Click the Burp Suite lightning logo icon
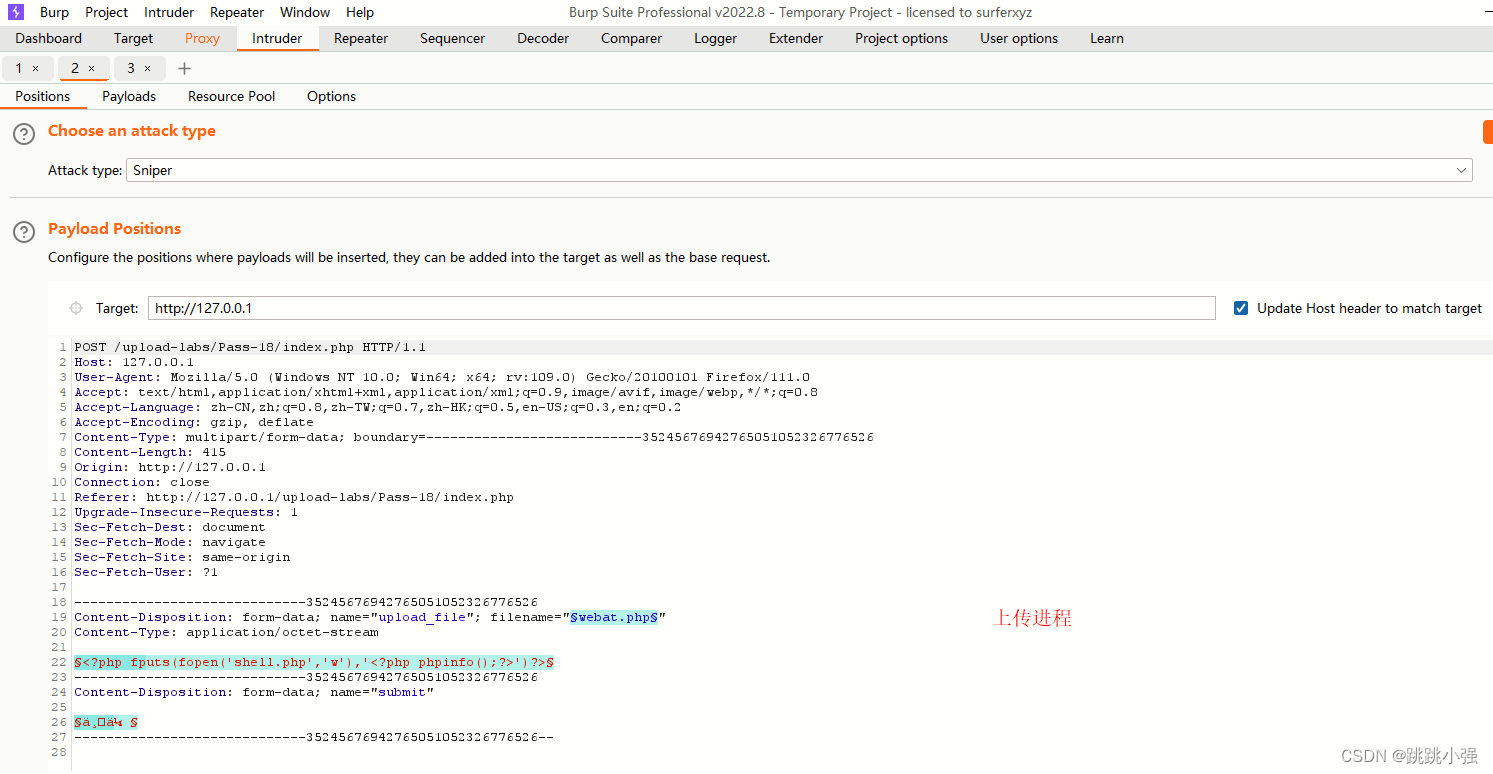This screenshot has height=774, width=1493. [x=16, y=12]
